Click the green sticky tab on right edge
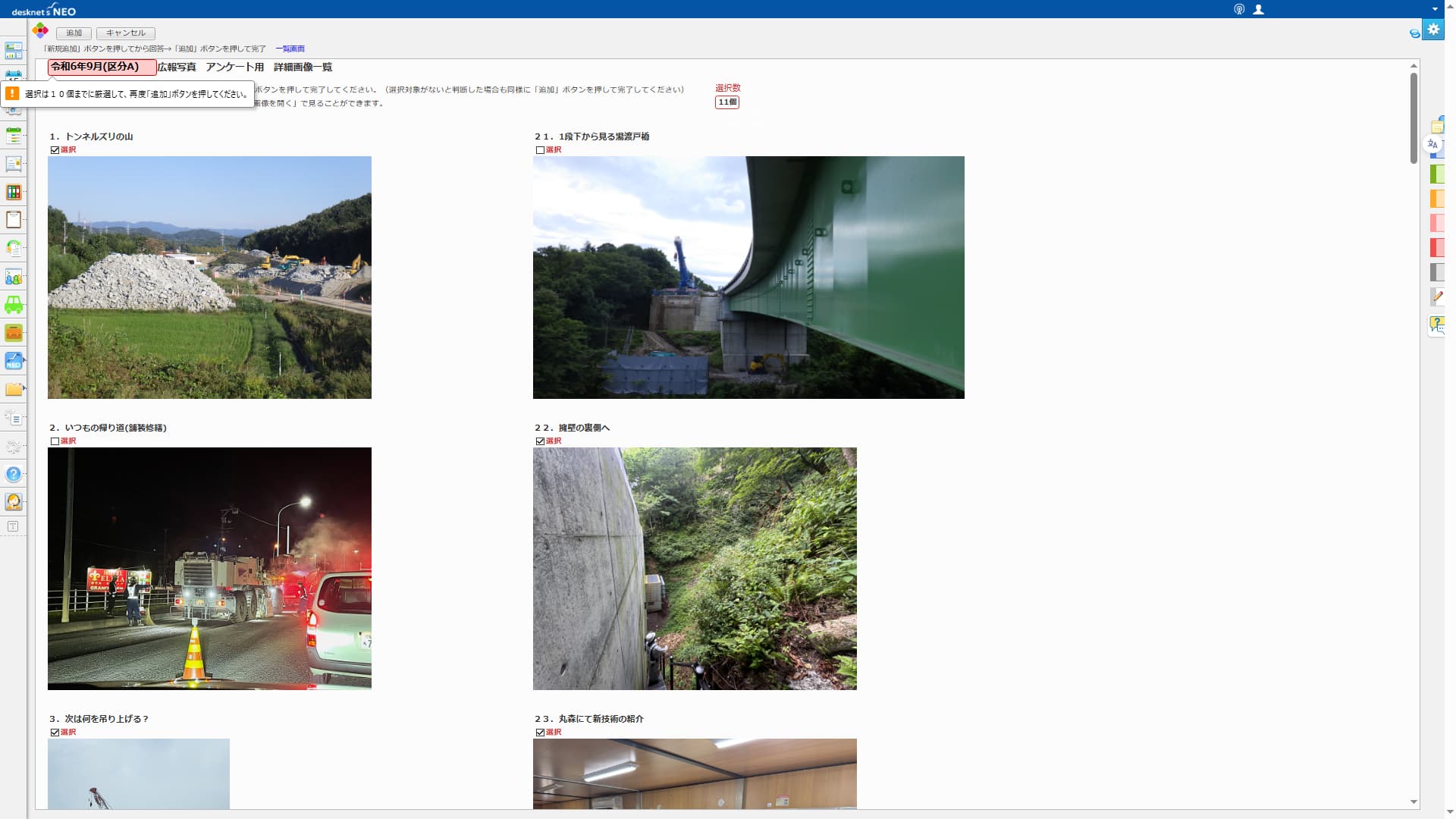The height and width of the screenshot is (819, 1456). 1437,174
